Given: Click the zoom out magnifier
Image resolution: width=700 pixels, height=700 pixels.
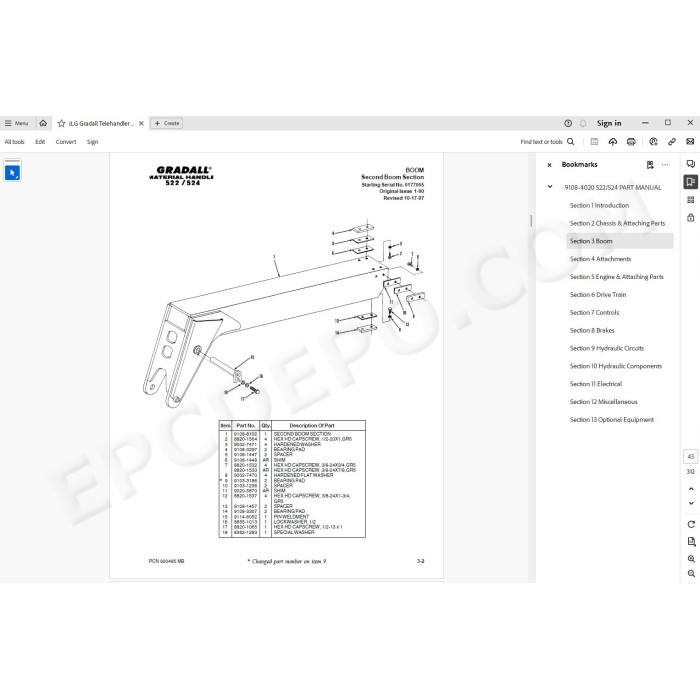Looking at the screenshot, I should (691, 574).
